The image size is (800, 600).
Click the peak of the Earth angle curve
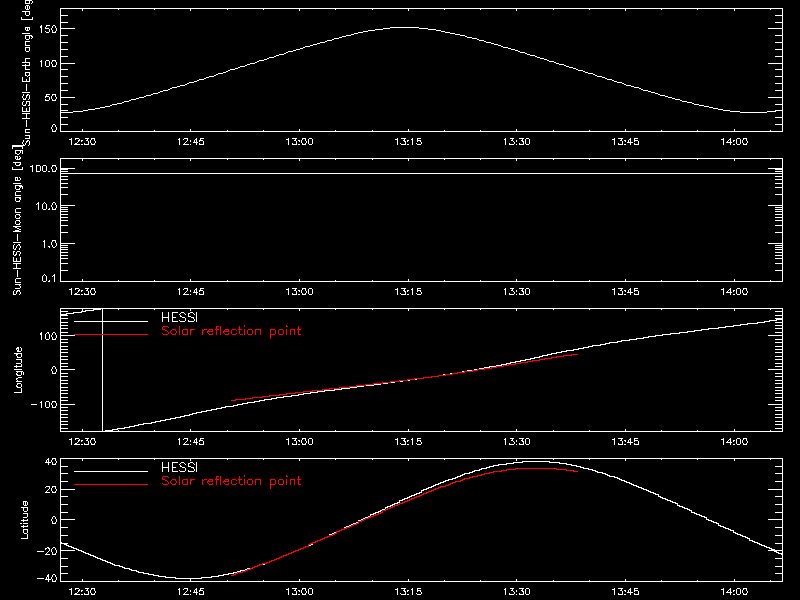406,28
